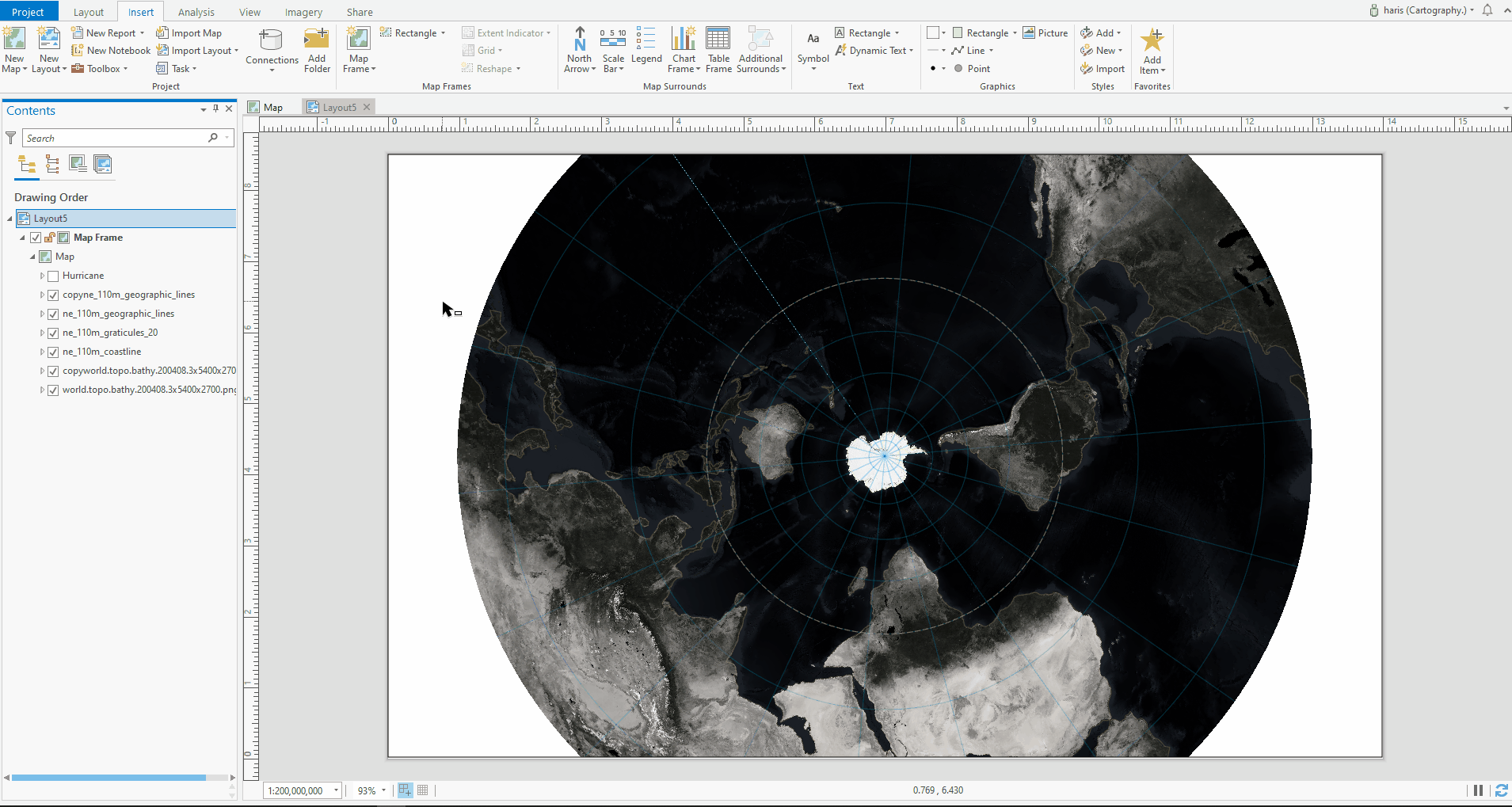This screenshot has height=807, width=1512.
Task: Click the Import Map button
Action: [x=189, y=32]
